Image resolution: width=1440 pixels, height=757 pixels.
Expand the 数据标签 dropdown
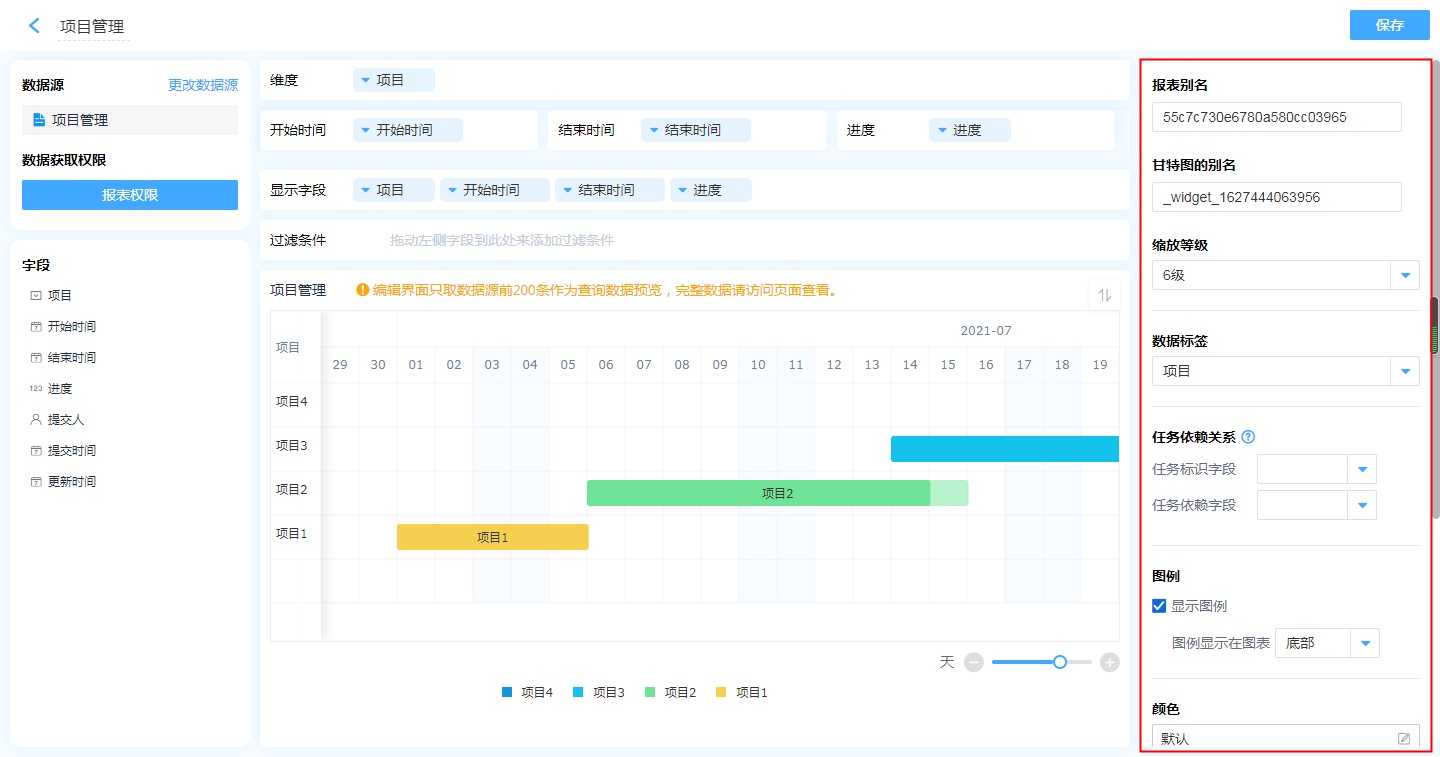[1405, 371]
